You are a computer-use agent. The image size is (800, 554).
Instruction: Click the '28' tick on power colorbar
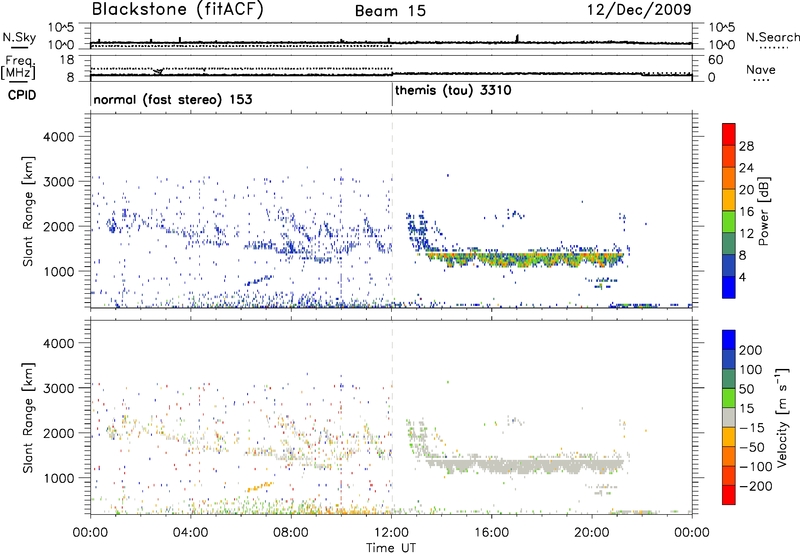tap(746, 146)
